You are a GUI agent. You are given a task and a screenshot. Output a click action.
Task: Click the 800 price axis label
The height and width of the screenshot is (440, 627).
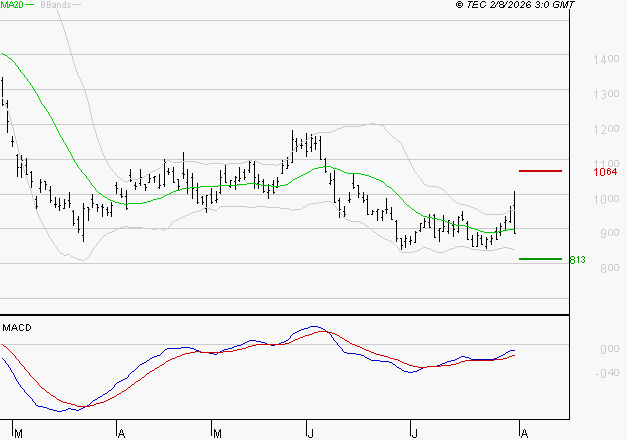[x=610, y=268]
